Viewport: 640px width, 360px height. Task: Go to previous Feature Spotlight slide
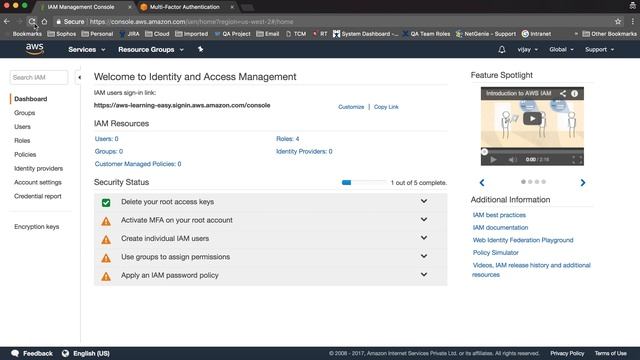[x=482, y=182]
